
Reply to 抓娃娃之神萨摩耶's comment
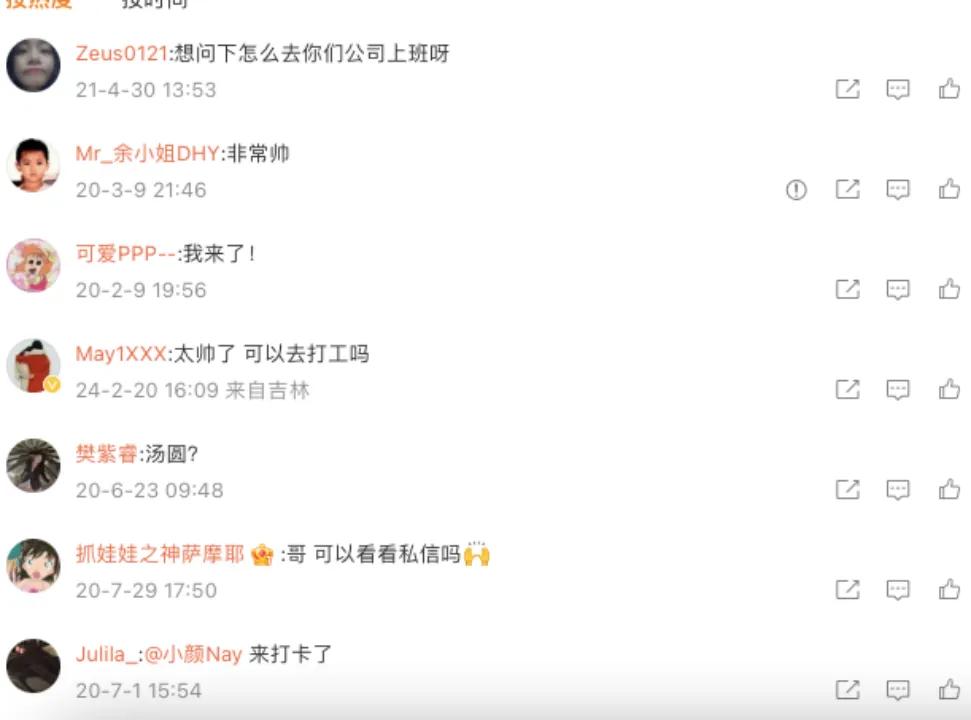898,590
